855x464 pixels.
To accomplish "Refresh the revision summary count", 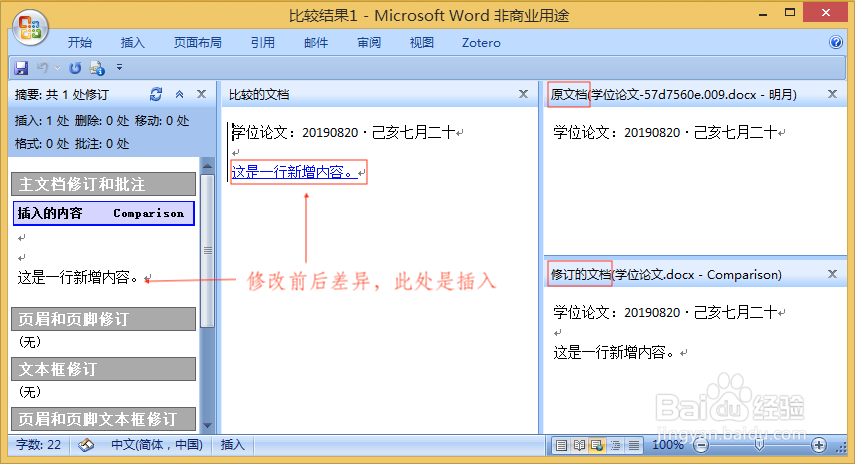I will click(x=156, y=94).
